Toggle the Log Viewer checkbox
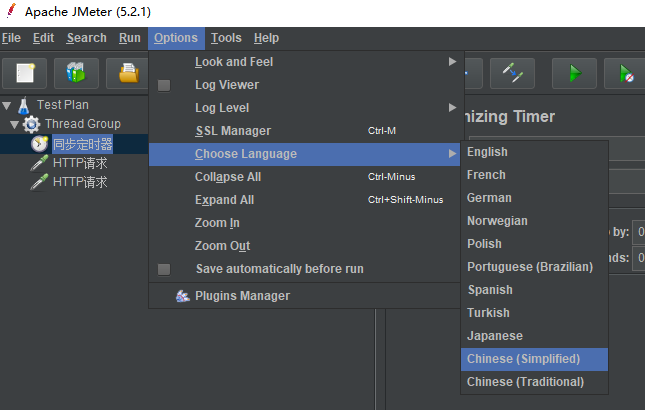Screen dimensions: 645x410 [x=164, y=85]
